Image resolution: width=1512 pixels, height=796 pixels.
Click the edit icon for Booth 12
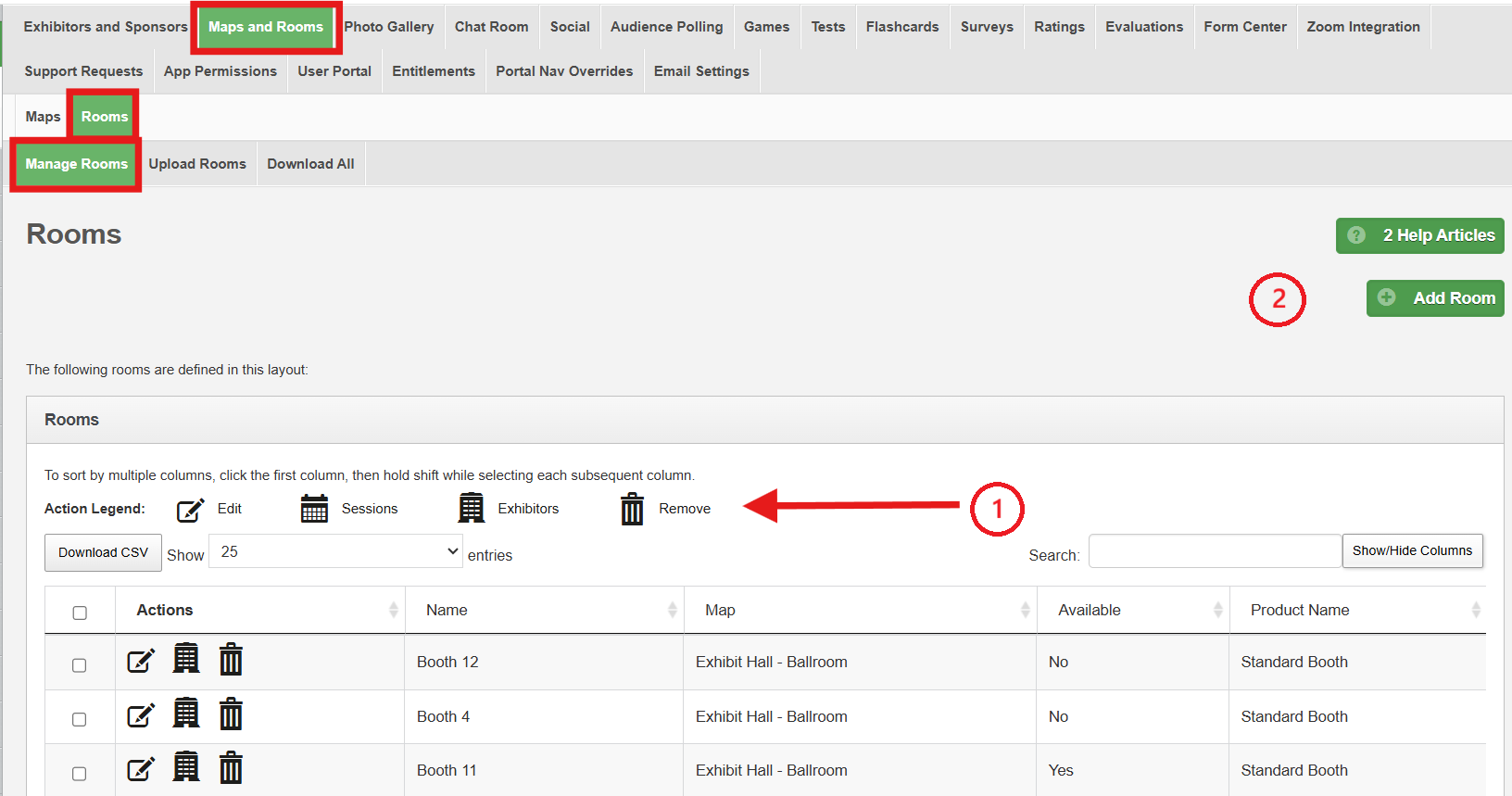tap(141, 661)
